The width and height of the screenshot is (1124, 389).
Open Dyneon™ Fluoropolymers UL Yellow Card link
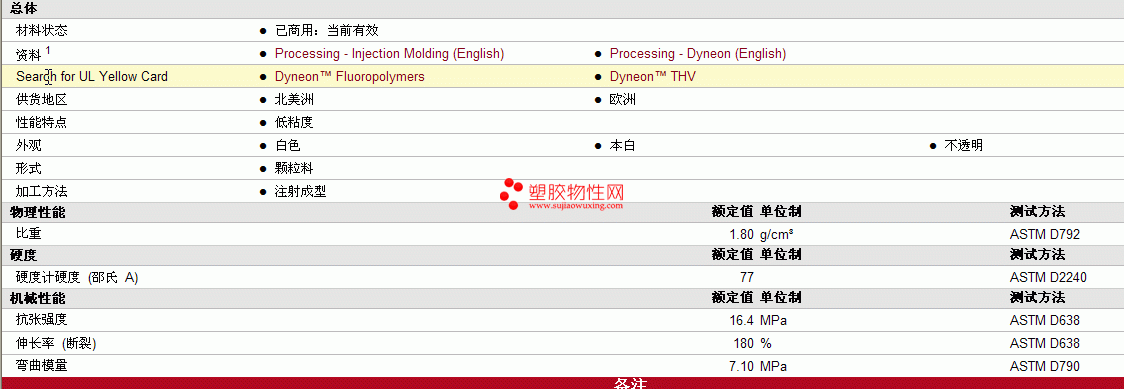[x=350, y=77]
